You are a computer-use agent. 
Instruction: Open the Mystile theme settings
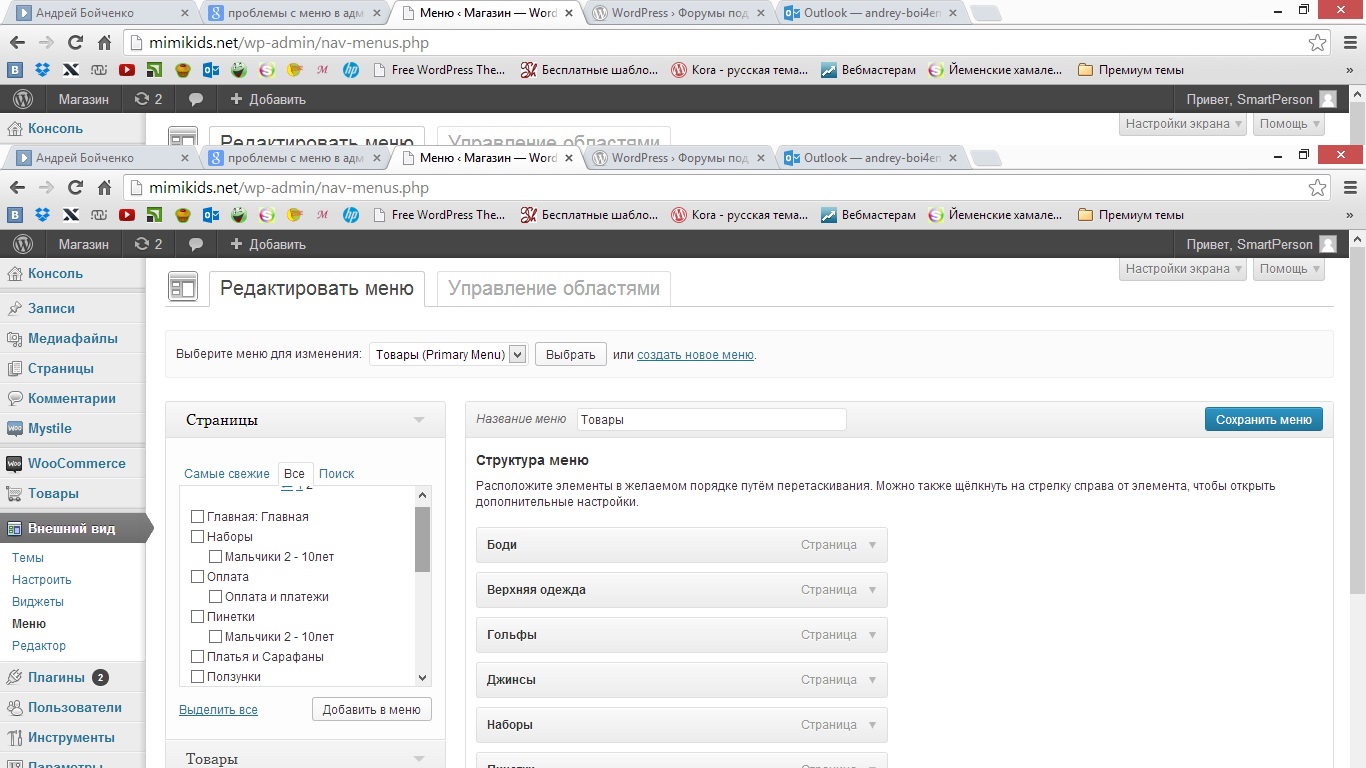pos(49,428)
